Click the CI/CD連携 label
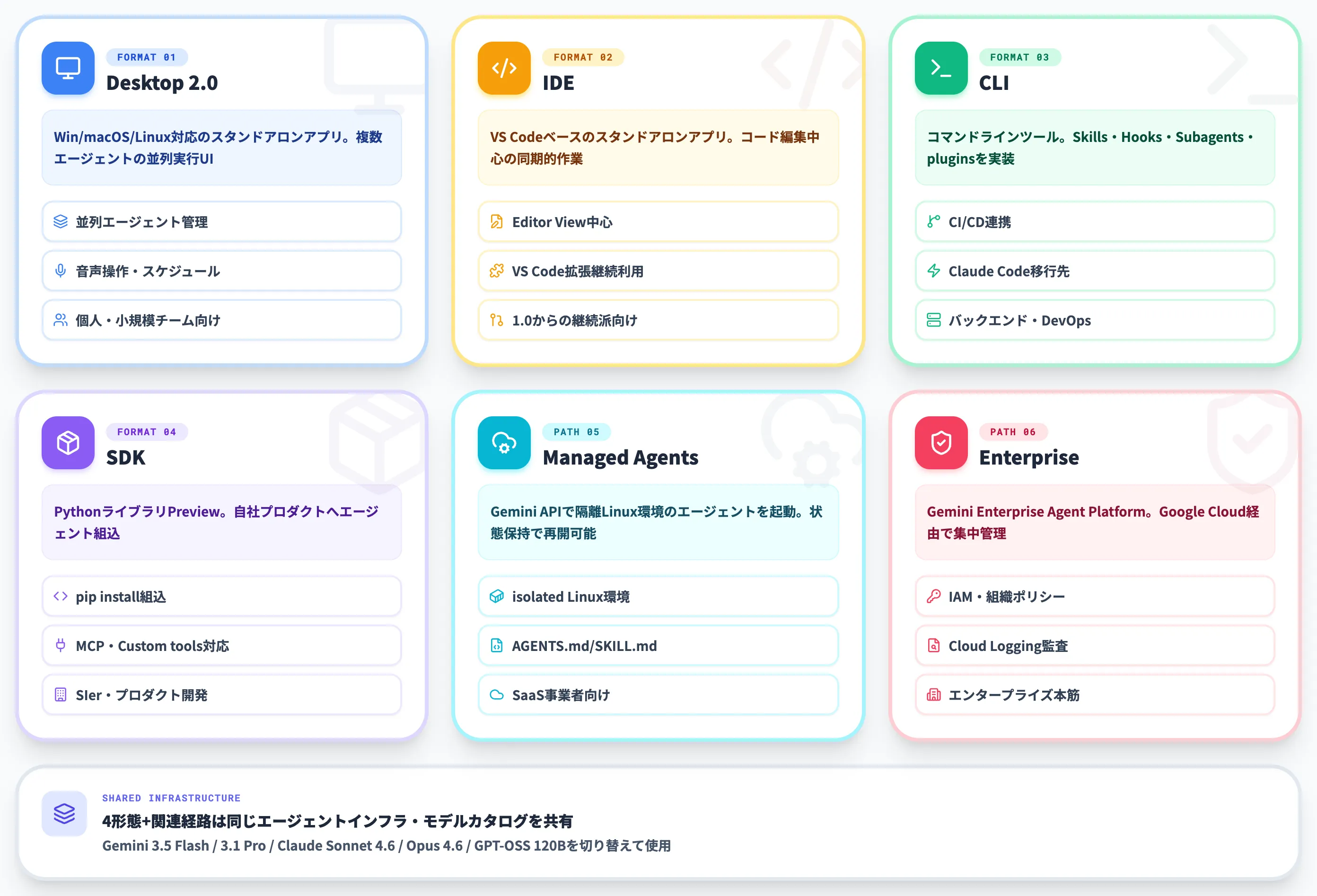The image size is (1317, 896). (x=979, y=222)
